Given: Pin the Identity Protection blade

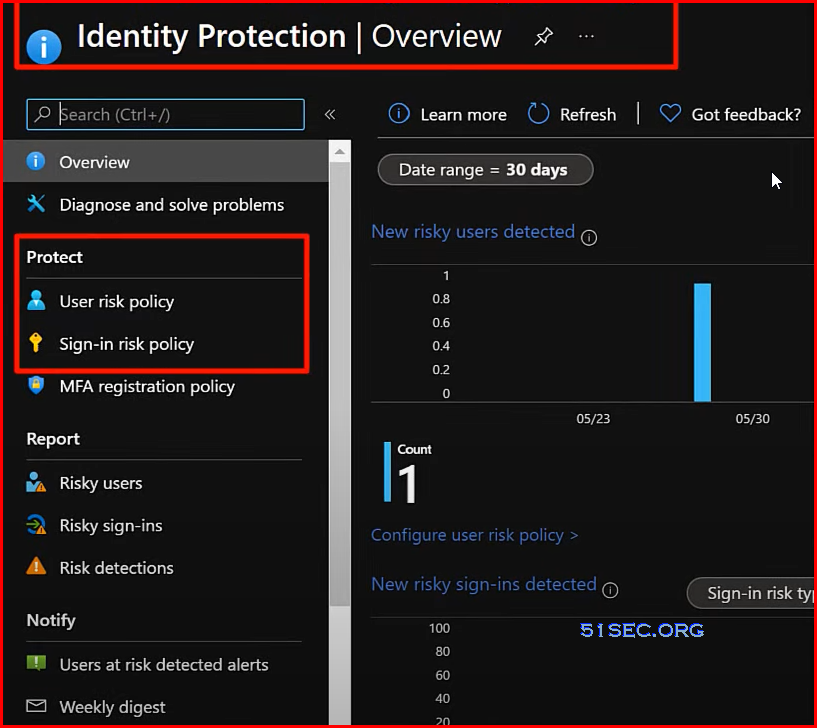Looking at the screenshot, I should tap(543, 36).
